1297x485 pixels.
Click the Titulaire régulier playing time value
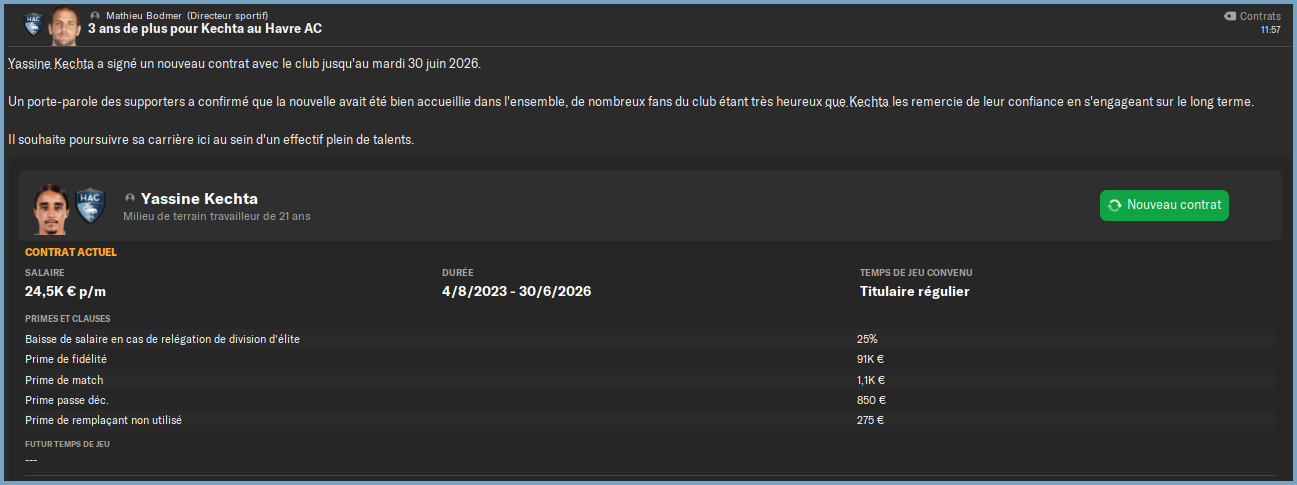coord(914,292)
